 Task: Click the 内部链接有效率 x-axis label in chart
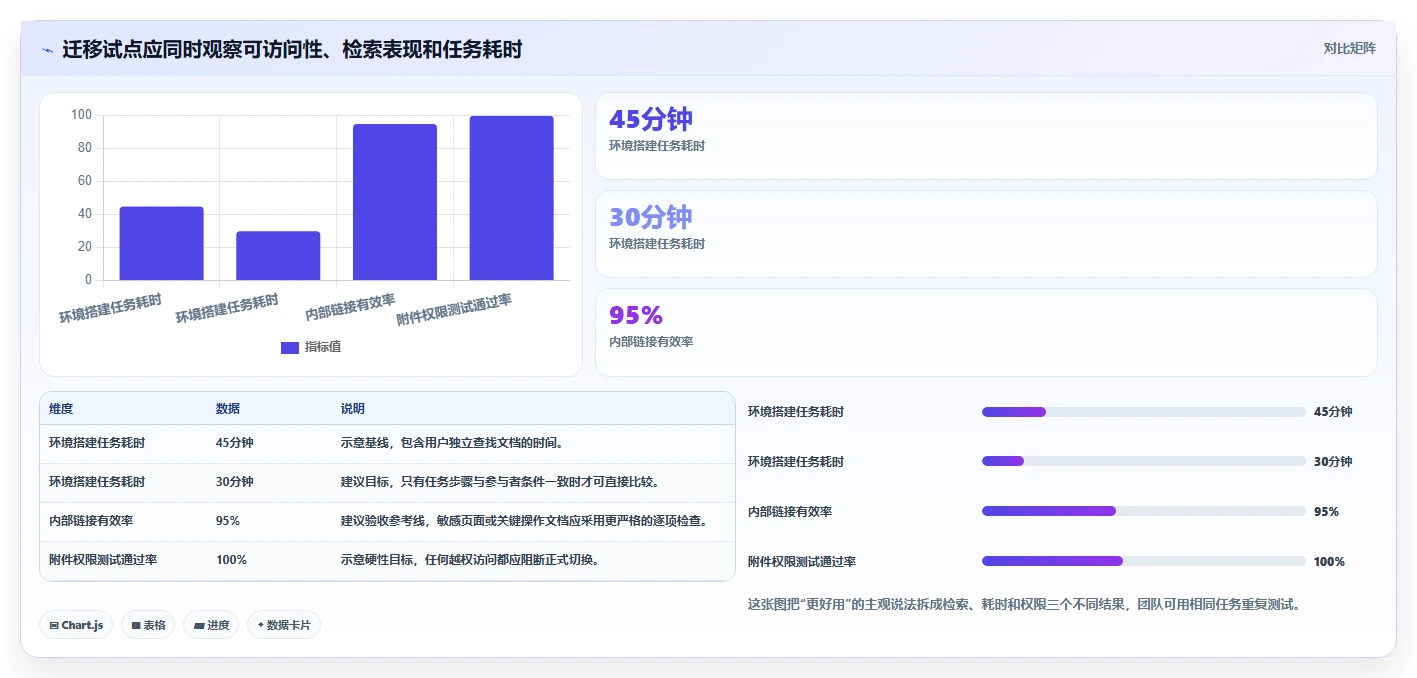(x=350, y=307)
